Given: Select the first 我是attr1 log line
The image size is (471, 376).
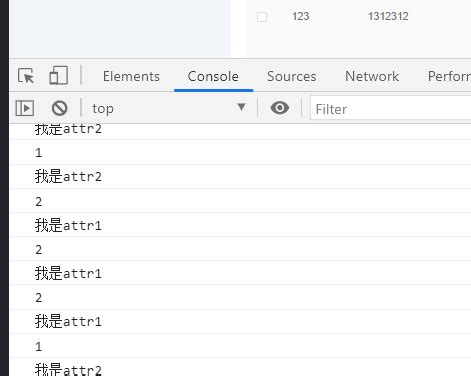Looking at the screenshot, I should point(68,225).
